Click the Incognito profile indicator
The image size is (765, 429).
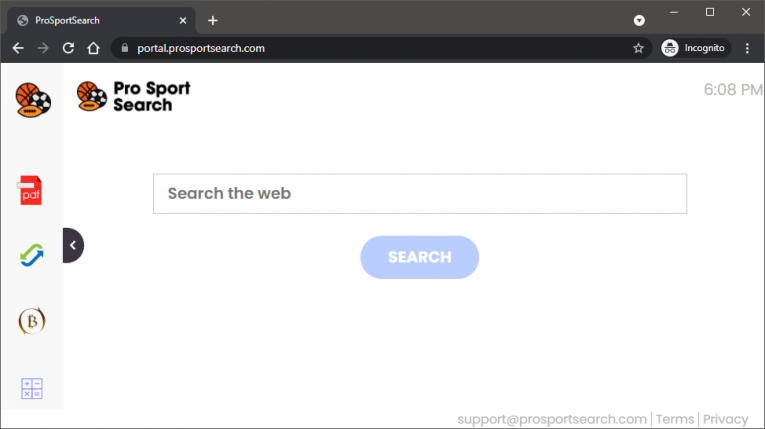click(695, 48)
